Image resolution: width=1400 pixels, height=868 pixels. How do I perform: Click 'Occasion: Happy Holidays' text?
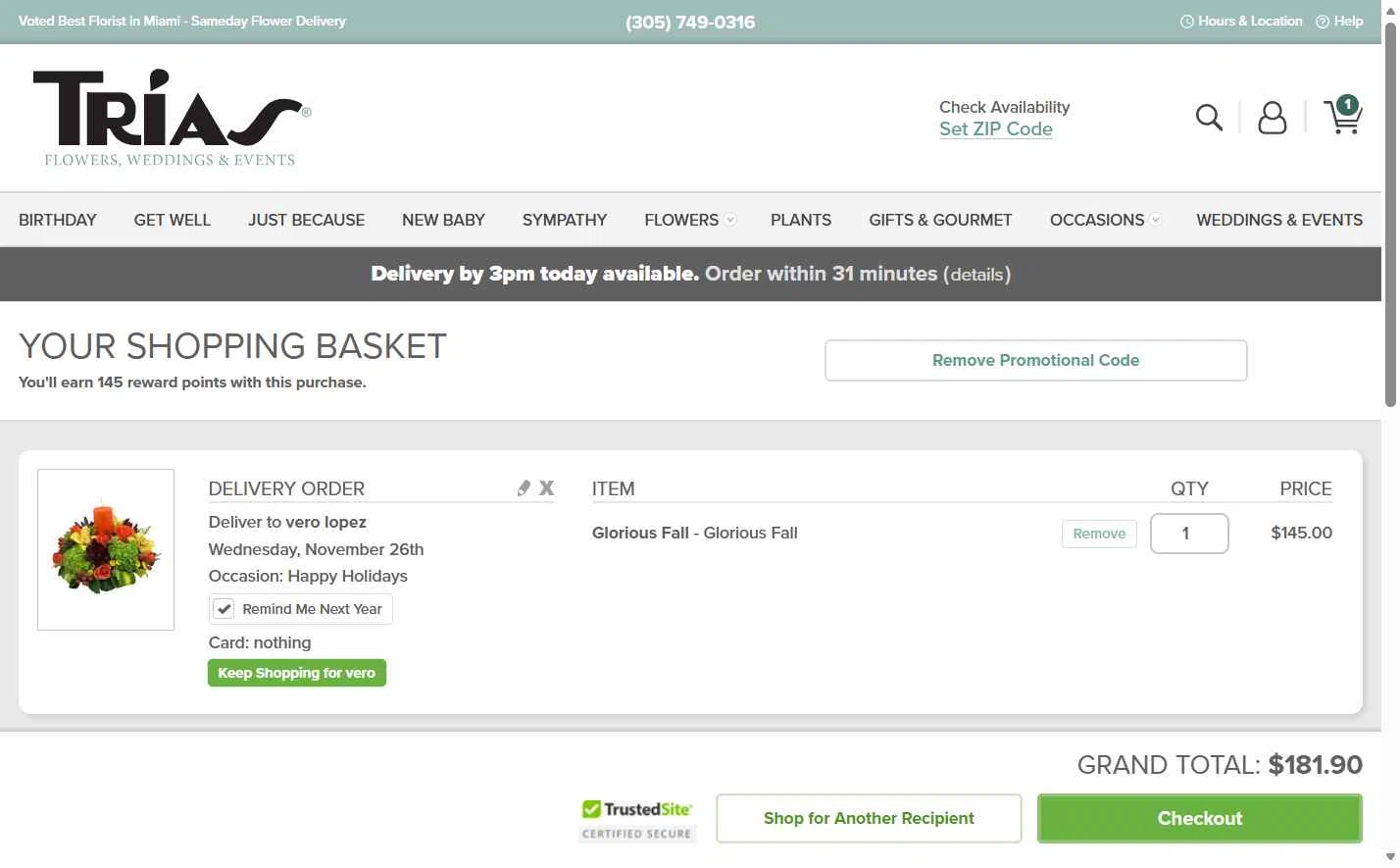[x=308, y=576]
